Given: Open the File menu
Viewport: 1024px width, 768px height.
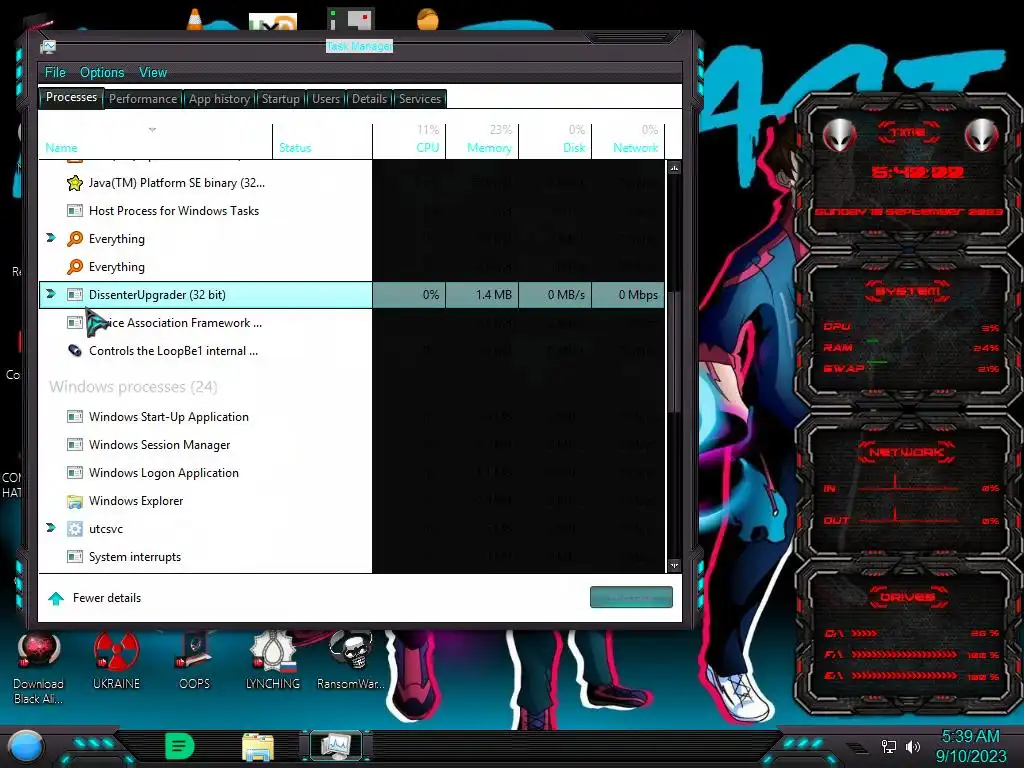Looking at the screenshot, I should coord(55,72).
